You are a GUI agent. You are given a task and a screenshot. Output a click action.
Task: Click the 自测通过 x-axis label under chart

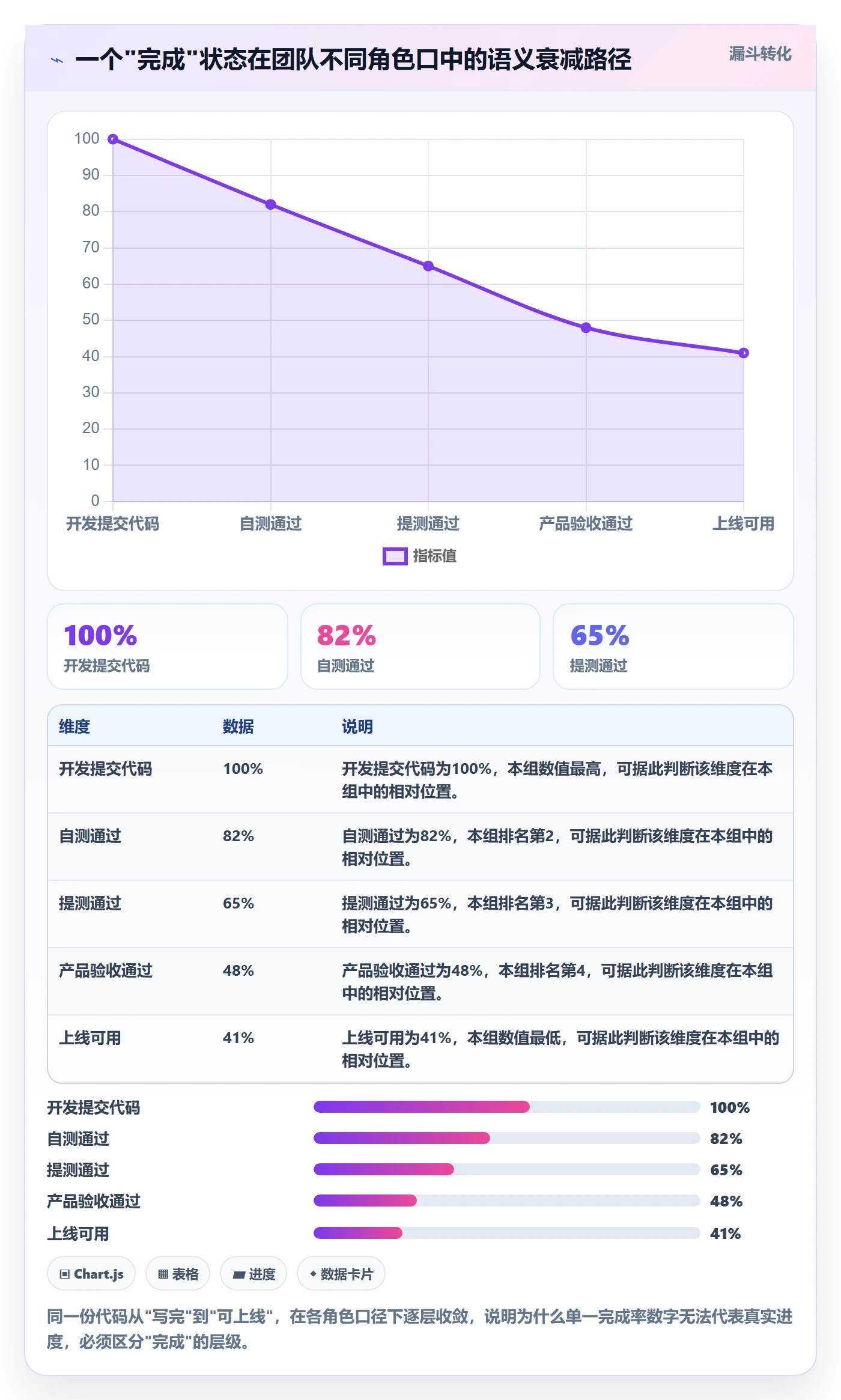(x=271, y=523)
